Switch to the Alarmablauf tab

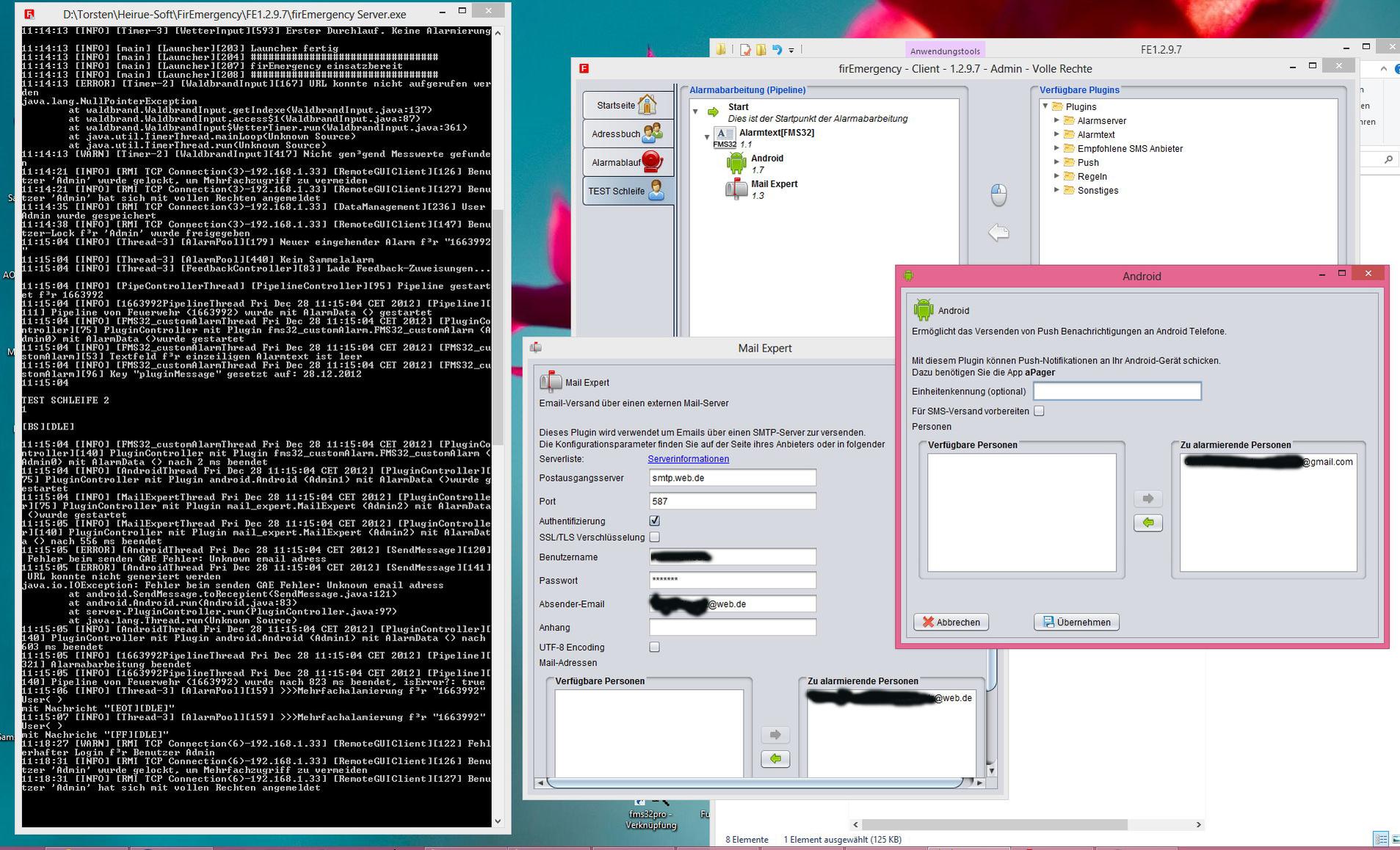coord(628,162)
